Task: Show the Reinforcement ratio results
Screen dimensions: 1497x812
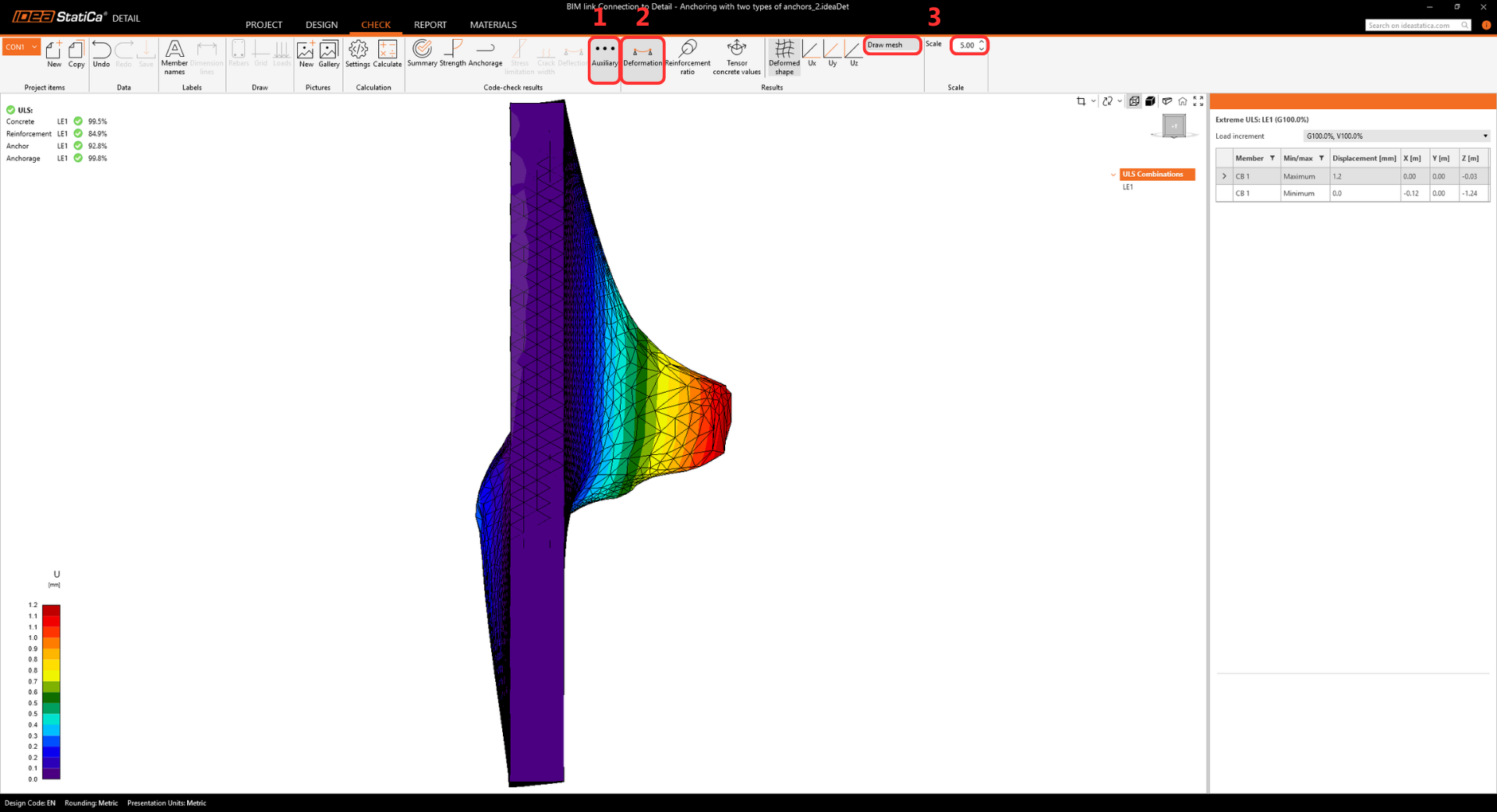Action: tap(687, 56)
